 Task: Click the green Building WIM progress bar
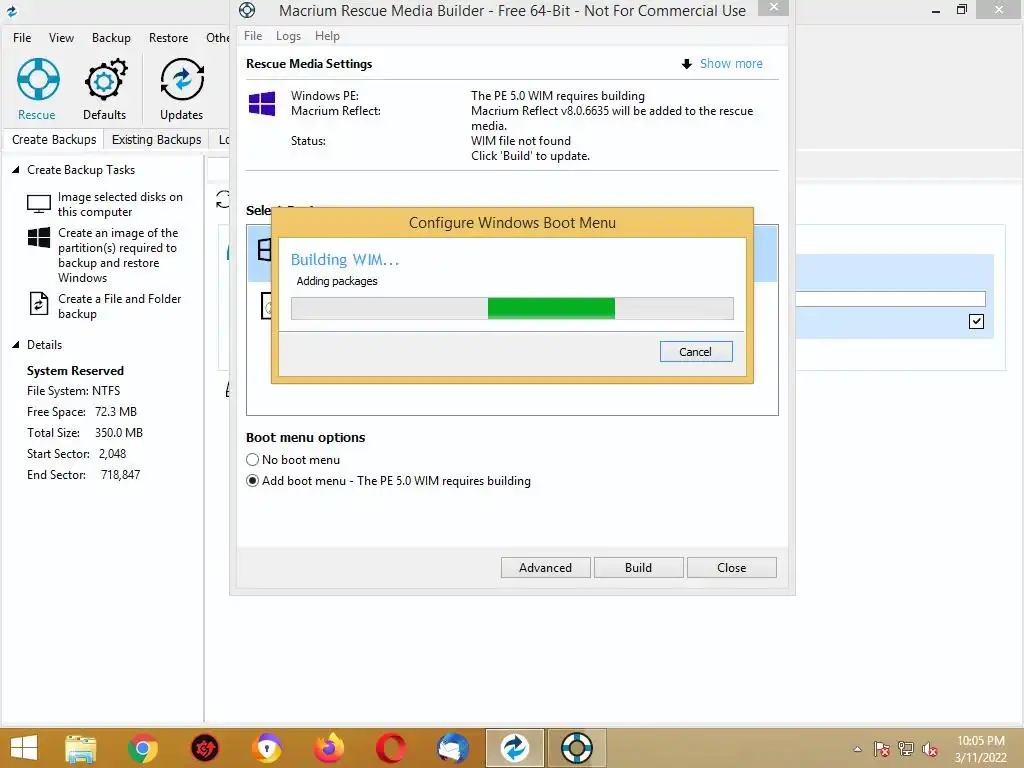click(513, 308)
